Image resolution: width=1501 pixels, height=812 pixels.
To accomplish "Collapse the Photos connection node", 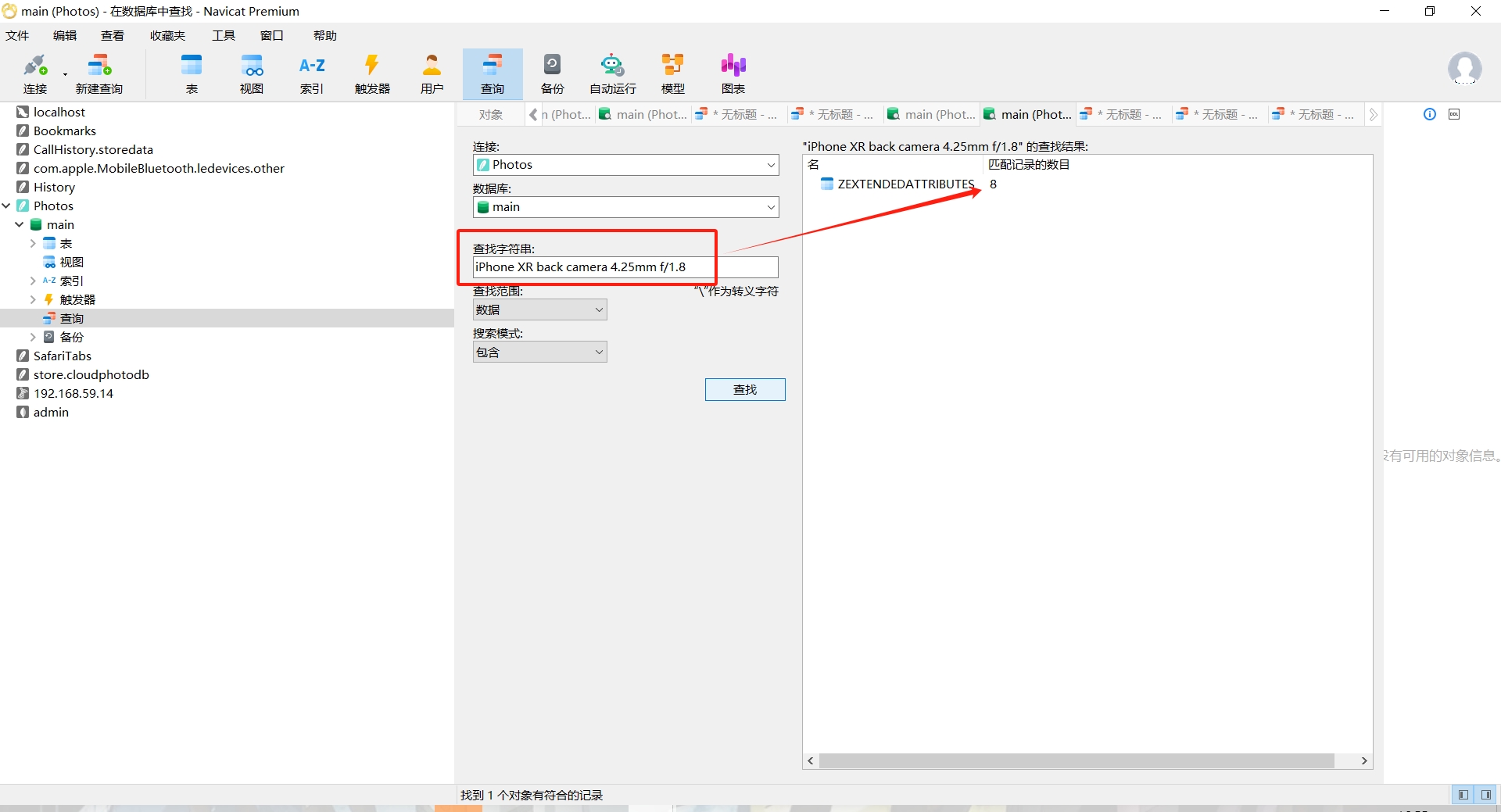I will [x=6, y=206].
